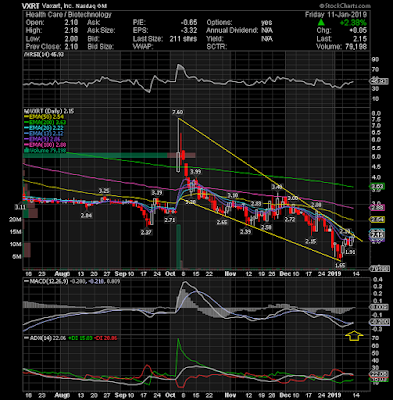Click the pink EMA(100) legend entry

point(45,145)
